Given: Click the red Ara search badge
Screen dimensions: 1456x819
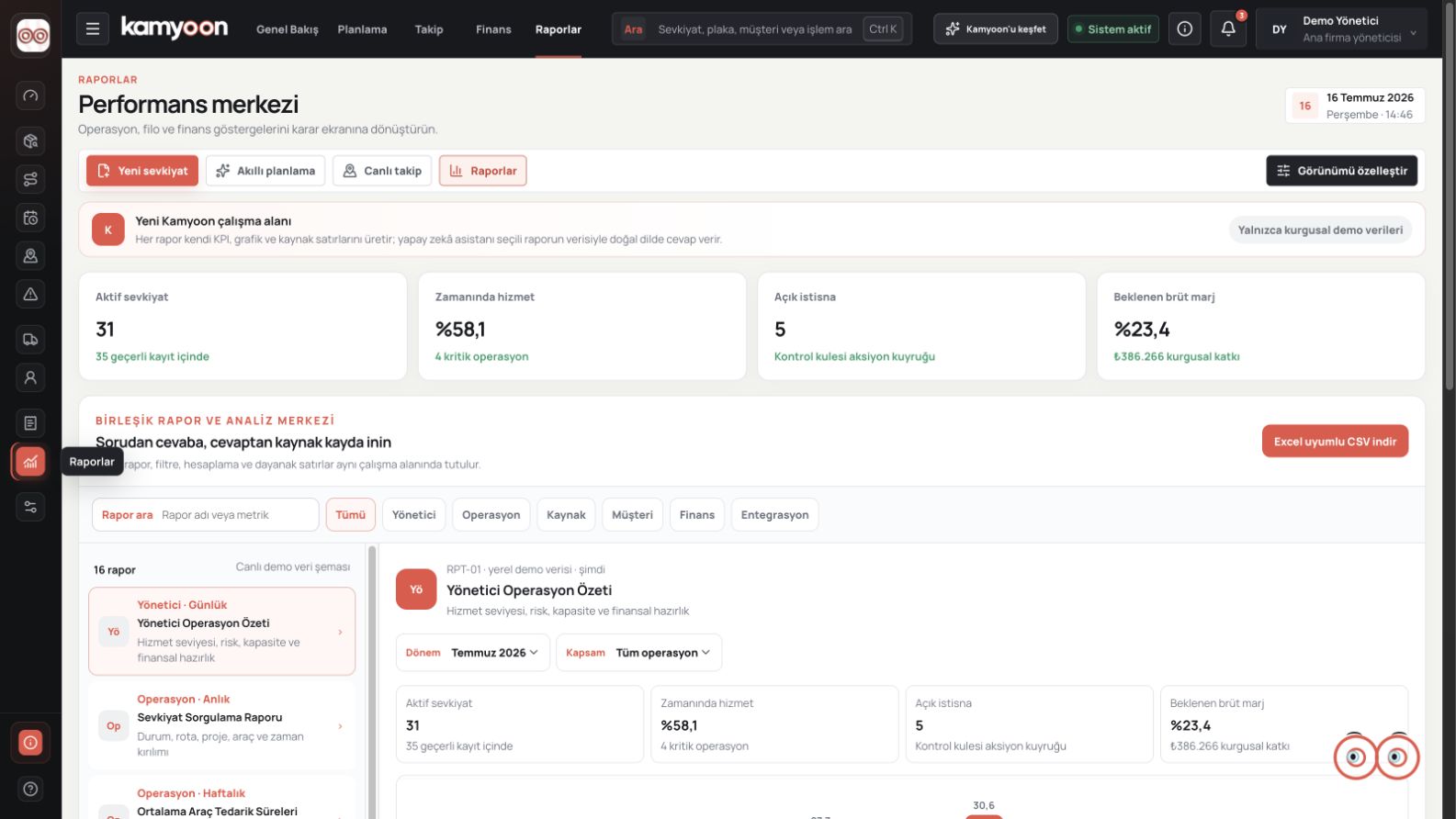Looking at the screenshot, I should click(633, 29).
